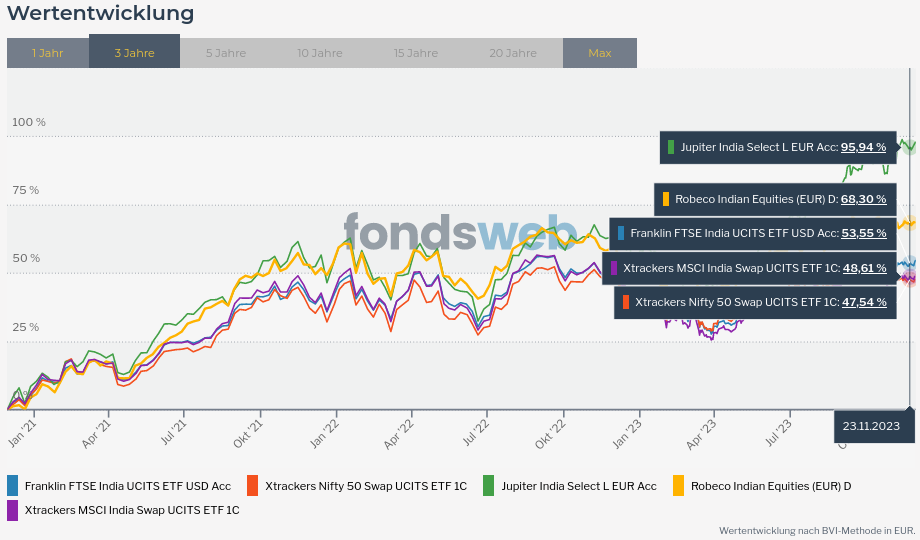
Task: Click the green Jupiter India legend swatch
Action: [x=489, y=486]
